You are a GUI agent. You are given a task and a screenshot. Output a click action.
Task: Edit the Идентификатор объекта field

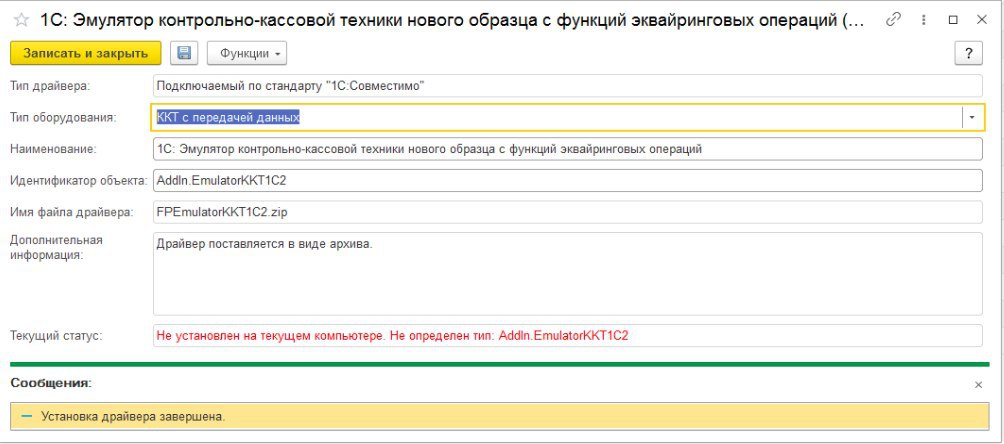pyautogui.click(x=567, y=180)
